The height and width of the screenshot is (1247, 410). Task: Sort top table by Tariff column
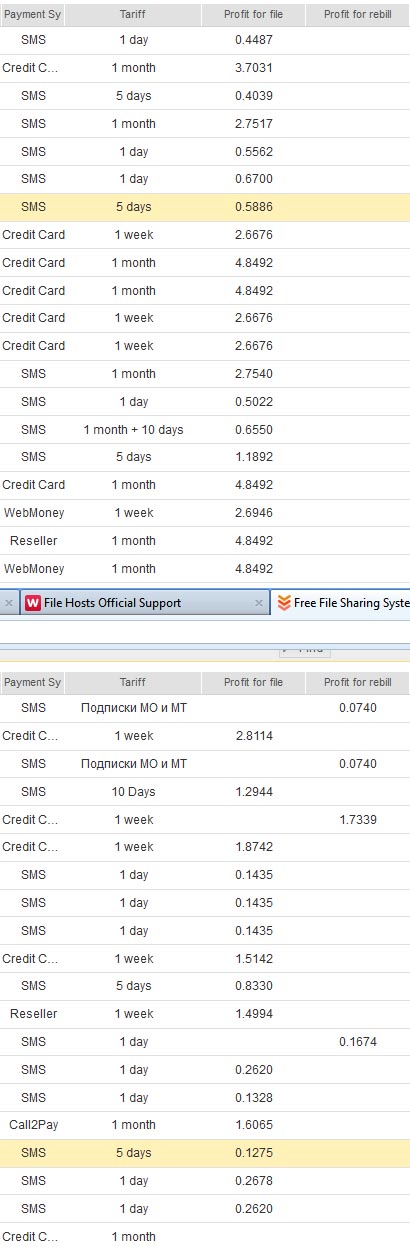click(x=133, y=15)
